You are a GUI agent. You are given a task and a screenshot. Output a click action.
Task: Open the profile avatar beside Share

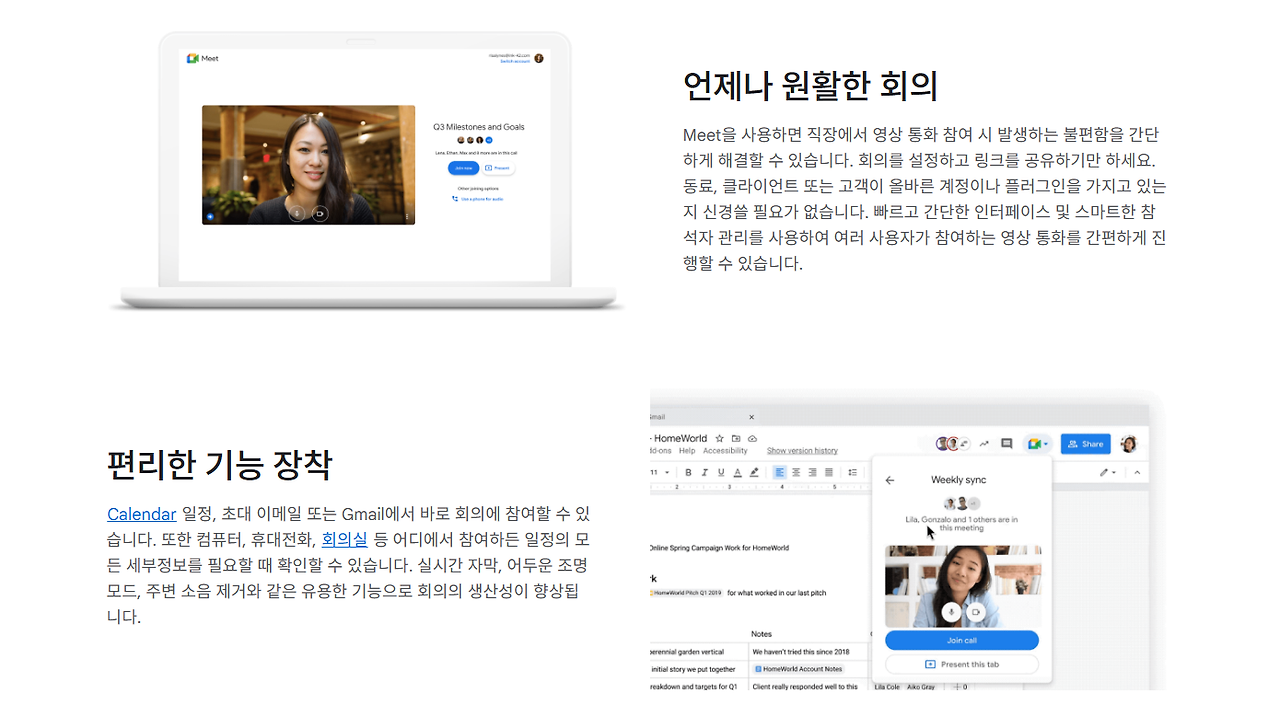pyautogui.click(x=1129, y=443)
